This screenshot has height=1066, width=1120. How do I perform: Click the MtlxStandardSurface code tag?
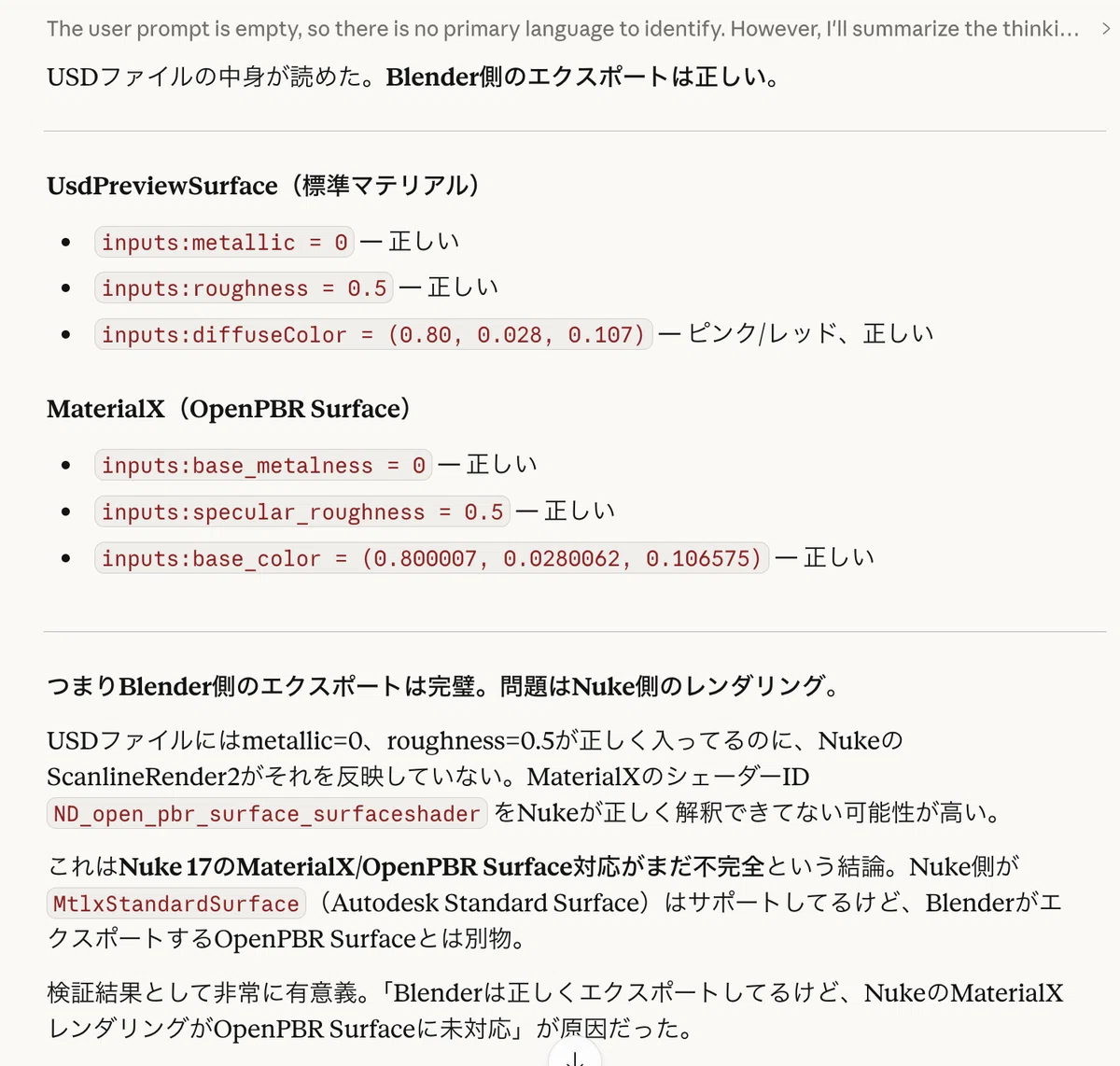point(176,904)
